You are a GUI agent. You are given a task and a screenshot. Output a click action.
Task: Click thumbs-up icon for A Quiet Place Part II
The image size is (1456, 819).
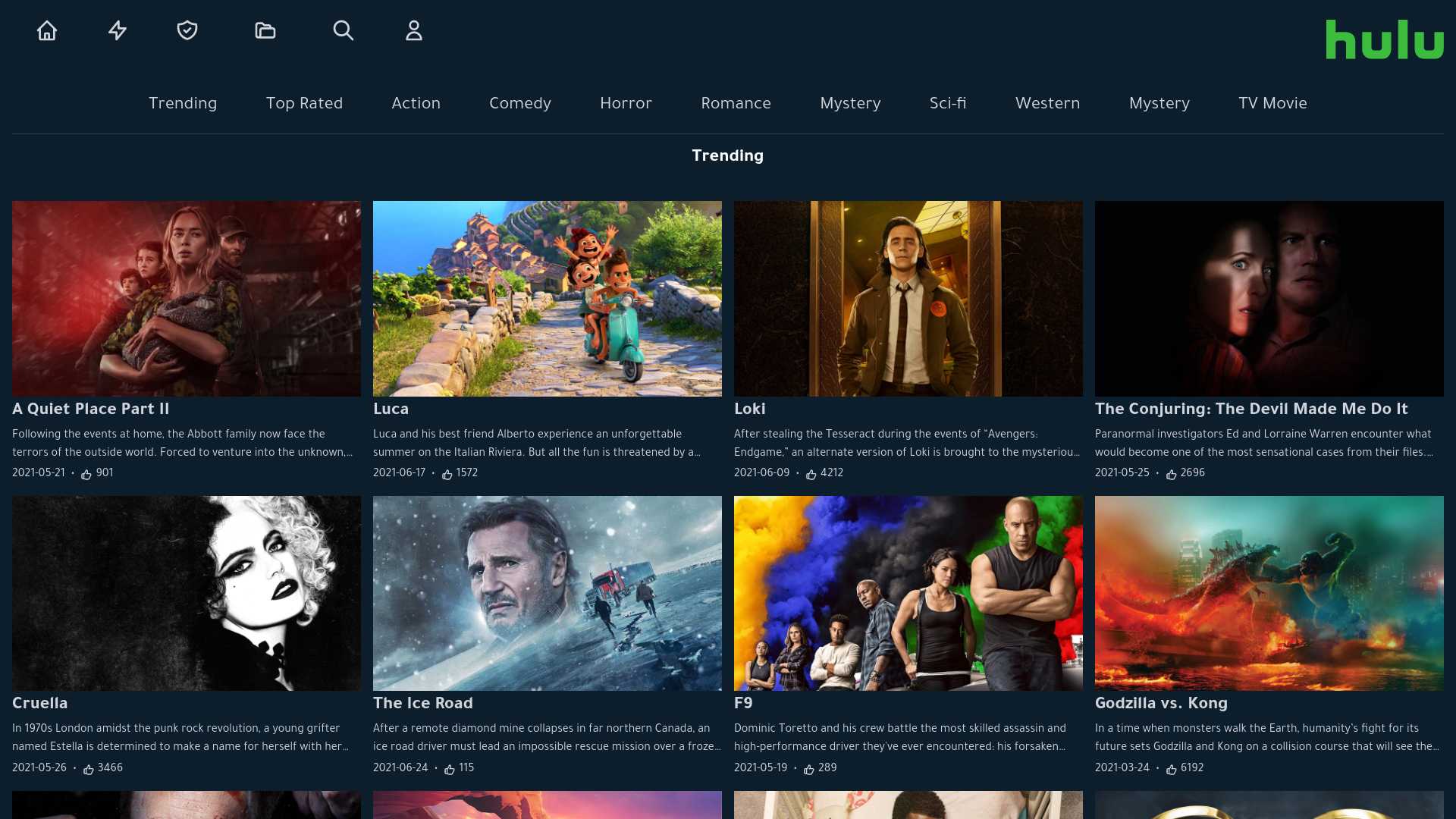86,475
